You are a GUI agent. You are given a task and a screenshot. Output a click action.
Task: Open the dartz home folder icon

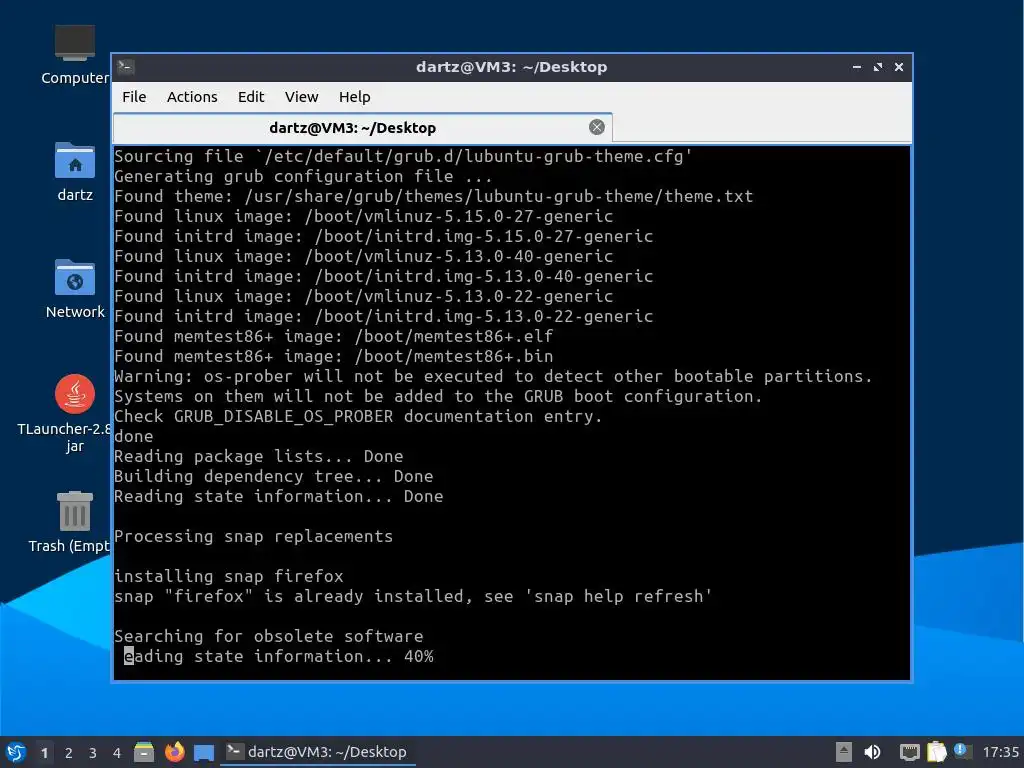click(74, 172)
